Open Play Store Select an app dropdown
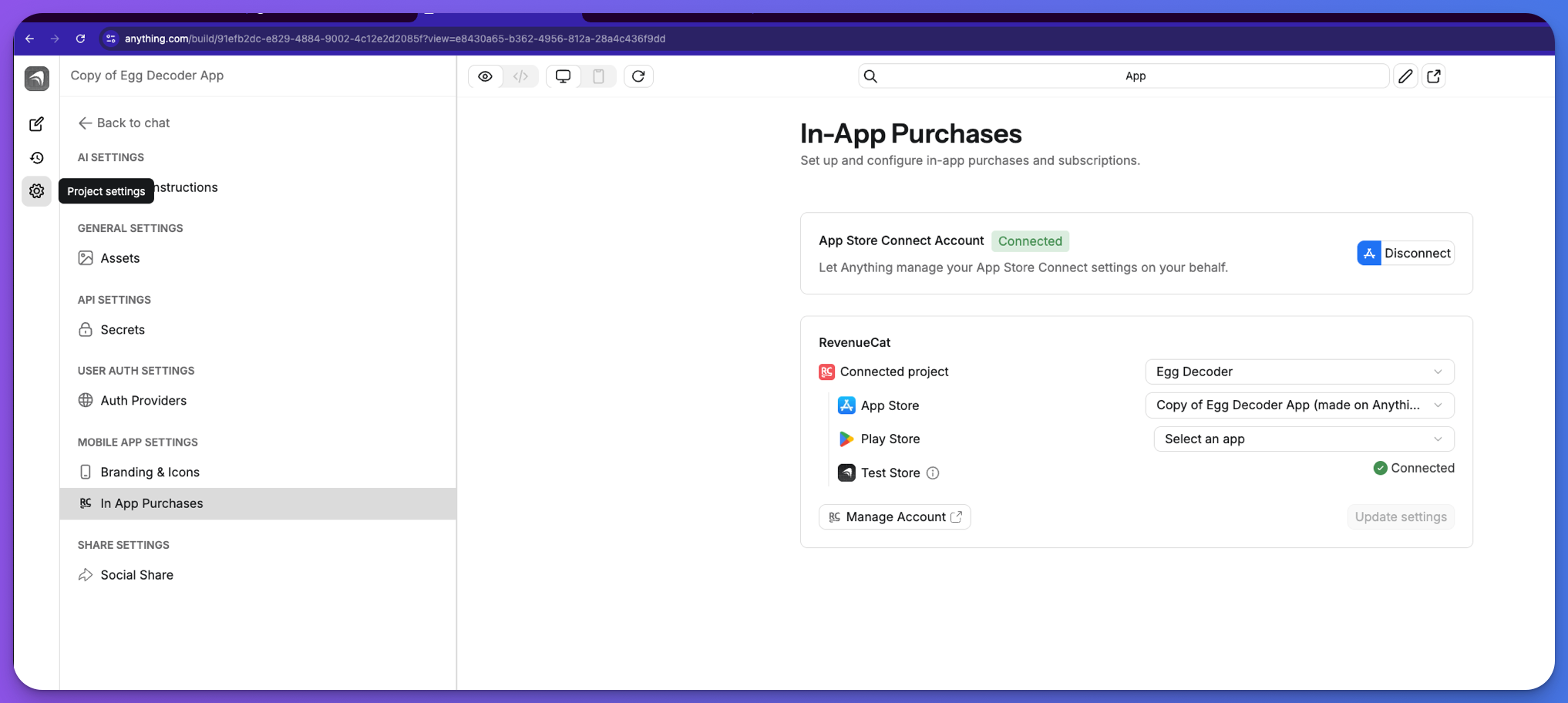The image size is (1568, 703). [x=1304, y=439]
